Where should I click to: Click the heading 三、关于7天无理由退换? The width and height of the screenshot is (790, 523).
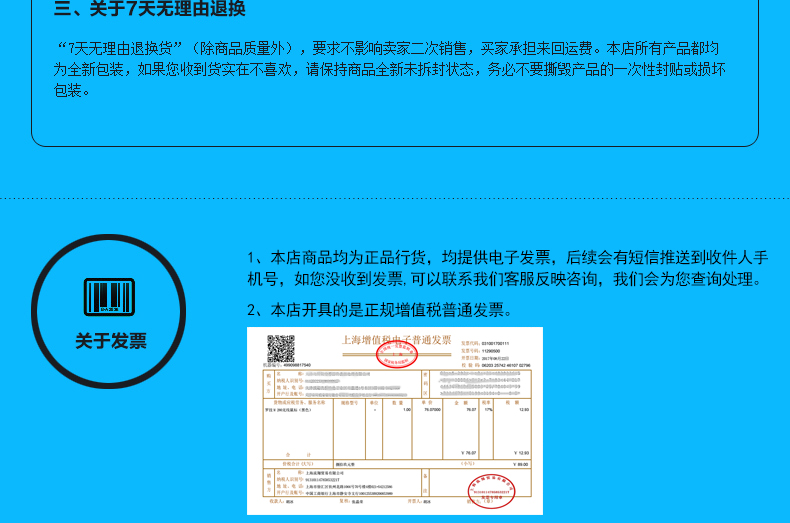click(x=149, y=10)
